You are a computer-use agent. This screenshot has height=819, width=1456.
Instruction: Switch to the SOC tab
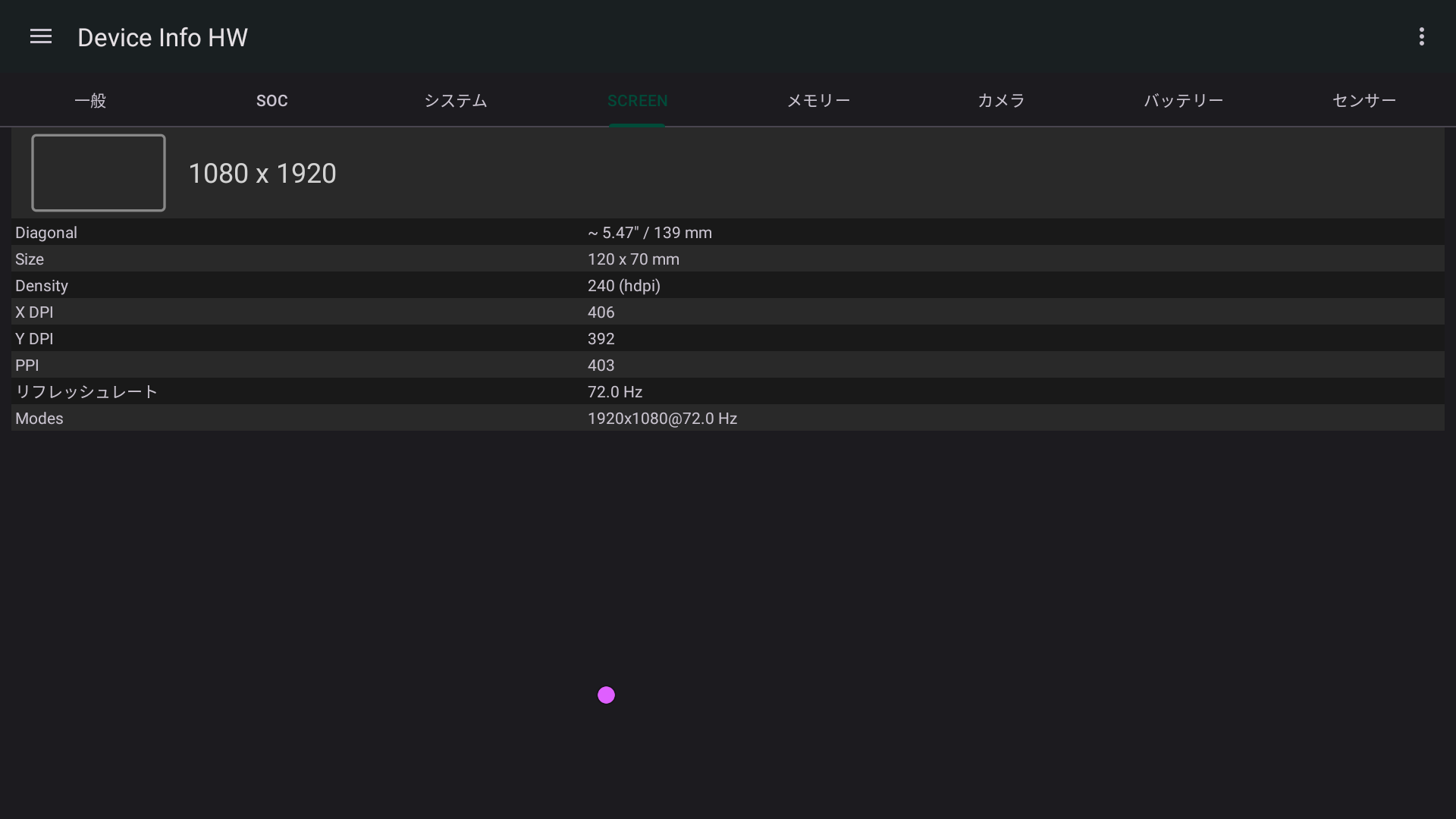tap(271, 100)
